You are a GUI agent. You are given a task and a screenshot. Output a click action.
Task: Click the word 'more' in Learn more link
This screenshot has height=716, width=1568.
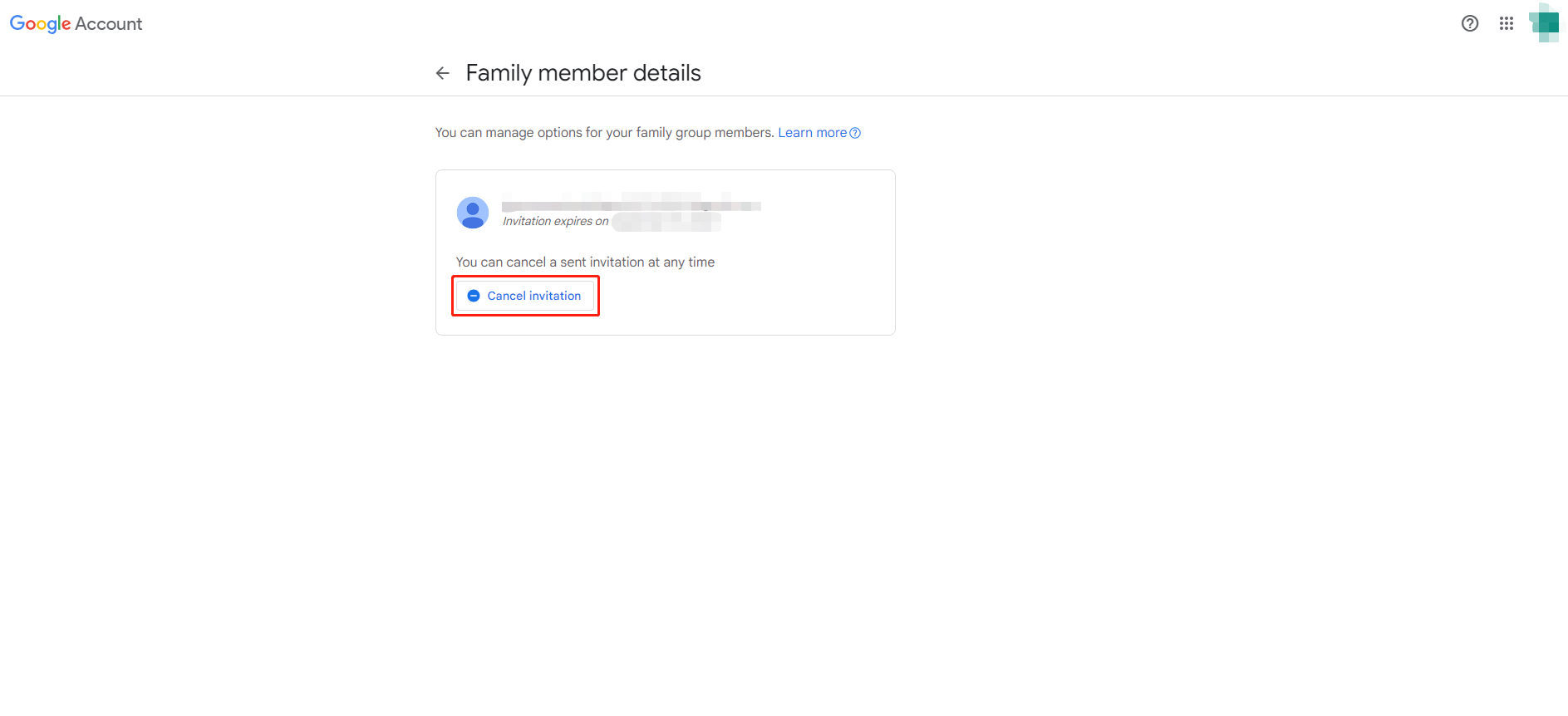(x=831, y=133)
